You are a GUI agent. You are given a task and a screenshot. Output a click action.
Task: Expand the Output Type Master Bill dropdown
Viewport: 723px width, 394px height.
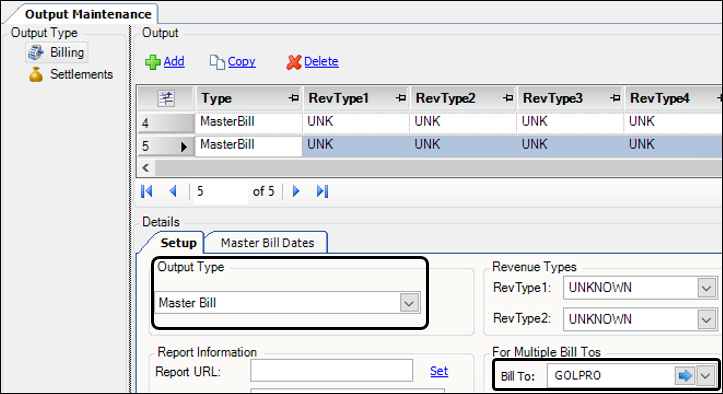coord(409,303)
